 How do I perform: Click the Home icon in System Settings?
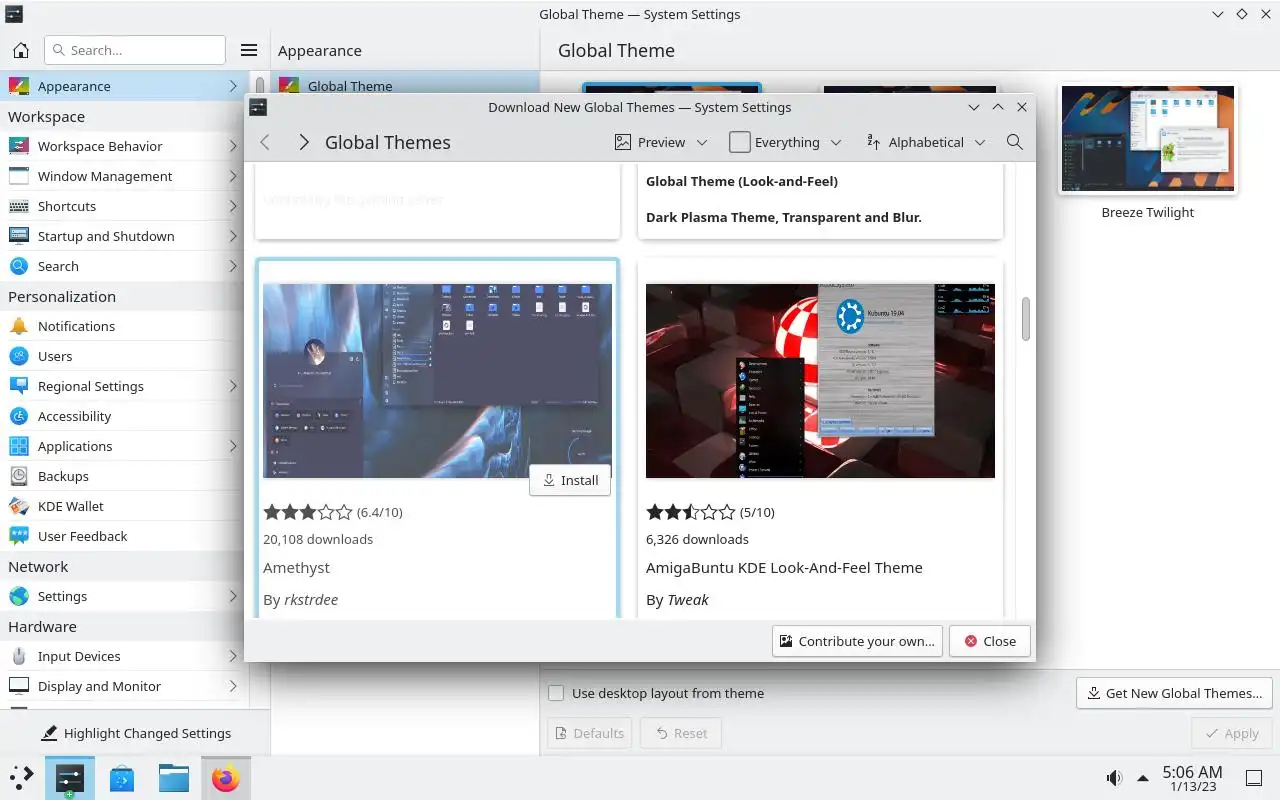click(21, 50)
